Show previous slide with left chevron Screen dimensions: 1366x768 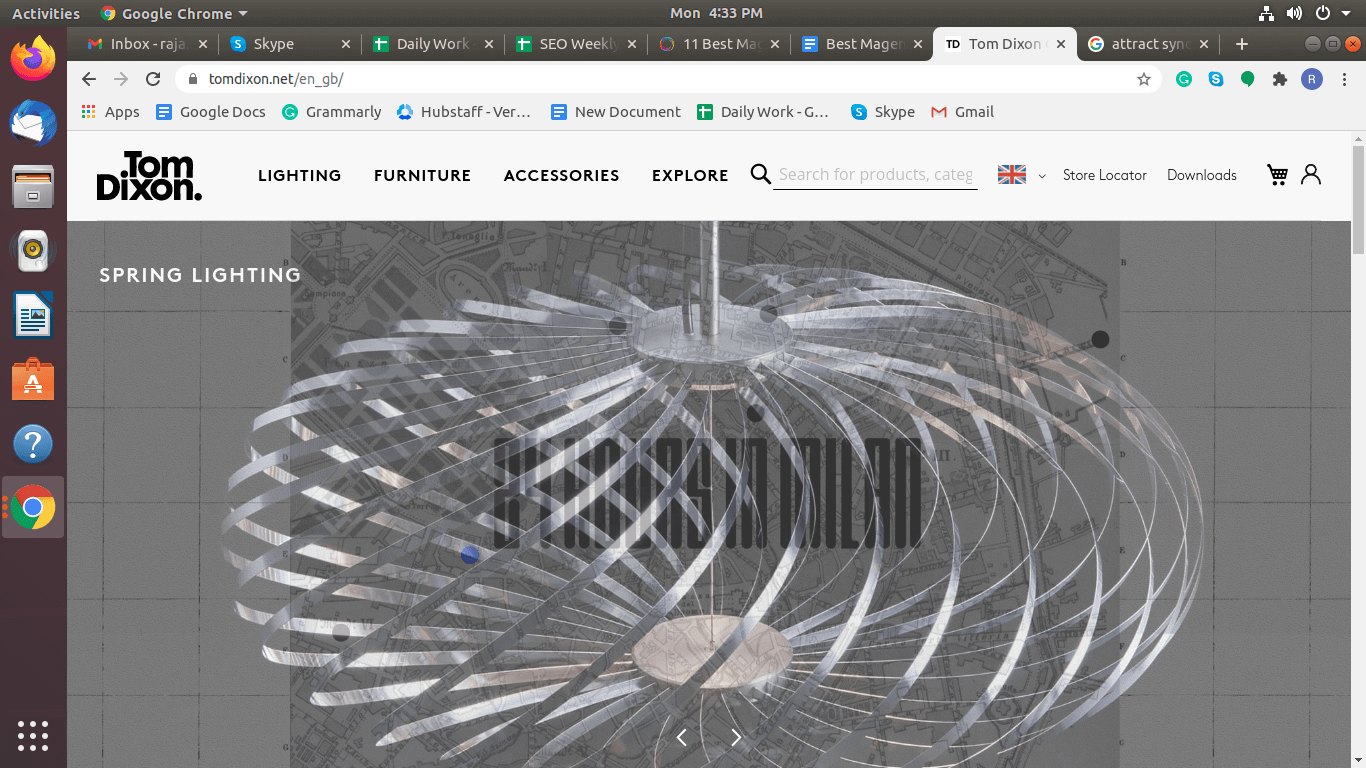tap(682, 738)
